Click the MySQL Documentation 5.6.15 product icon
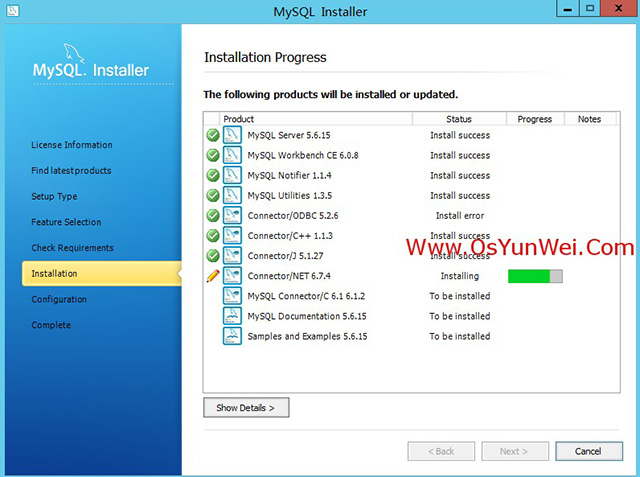 click(232, 316)
